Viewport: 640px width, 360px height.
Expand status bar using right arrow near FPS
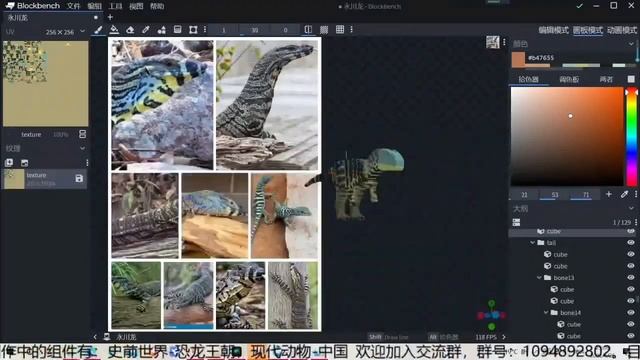click(x=504, y=337)
